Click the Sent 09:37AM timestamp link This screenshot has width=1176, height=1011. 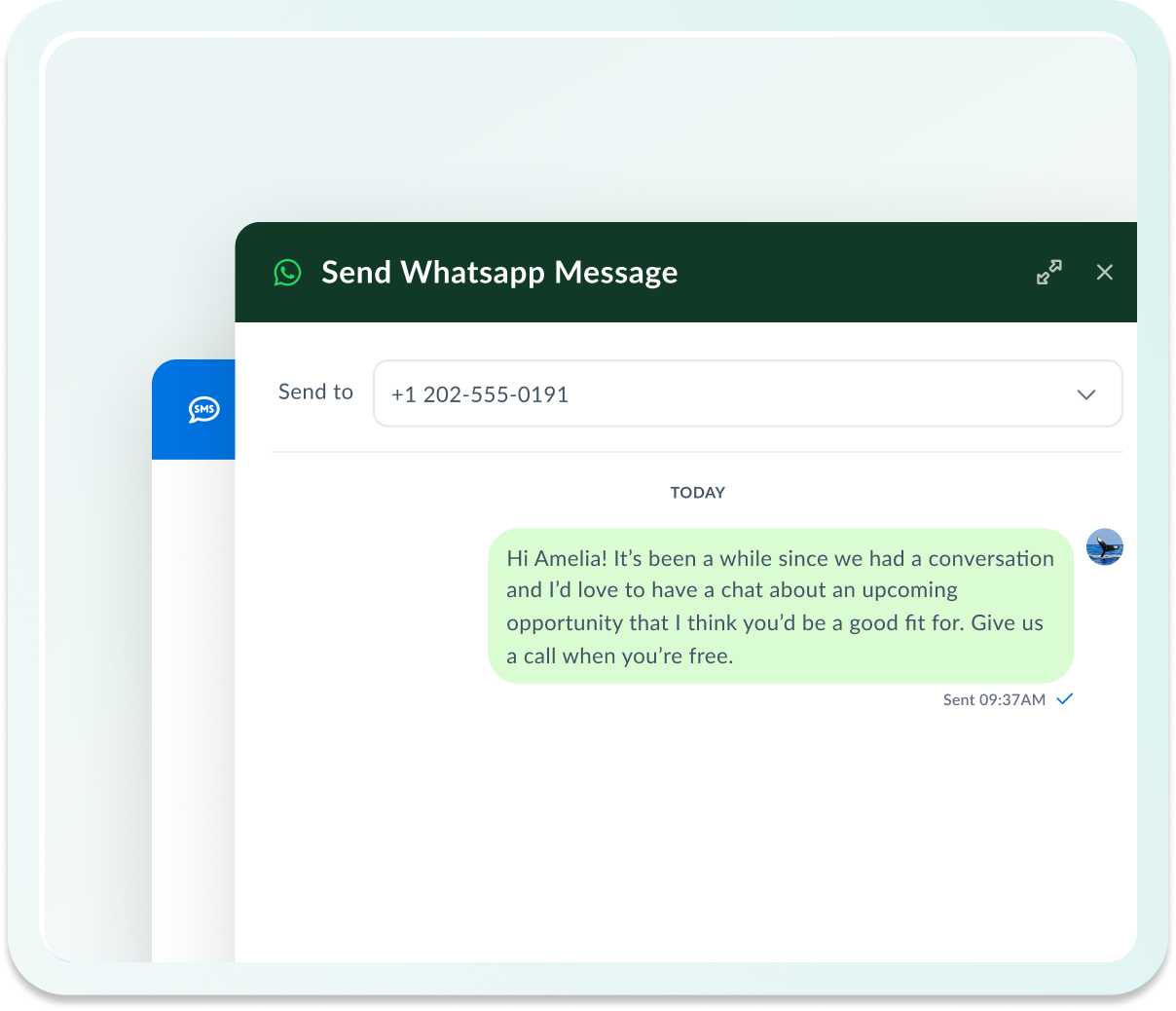click(x=993, y=699)
